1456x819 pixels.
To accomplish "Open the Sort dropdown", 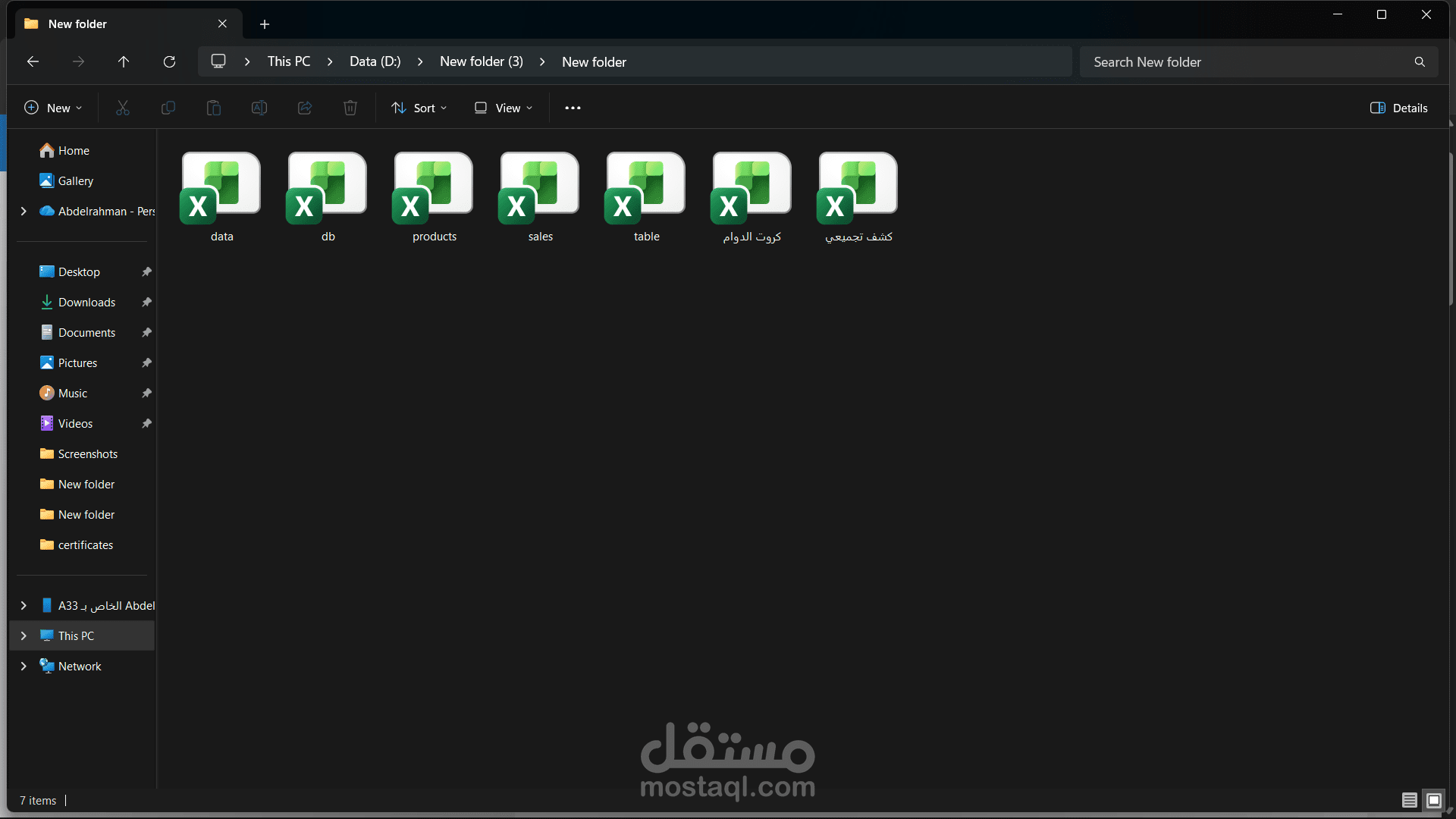I will pos(419,108).
